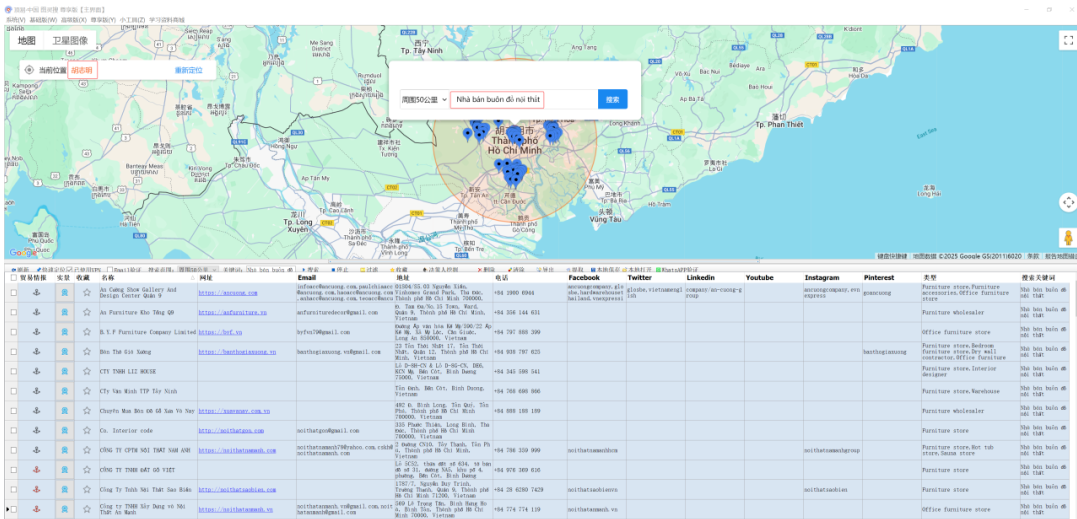The image size is (1077, 519).
Task: Click 名称 column header to sort
Action: point(108,277)
